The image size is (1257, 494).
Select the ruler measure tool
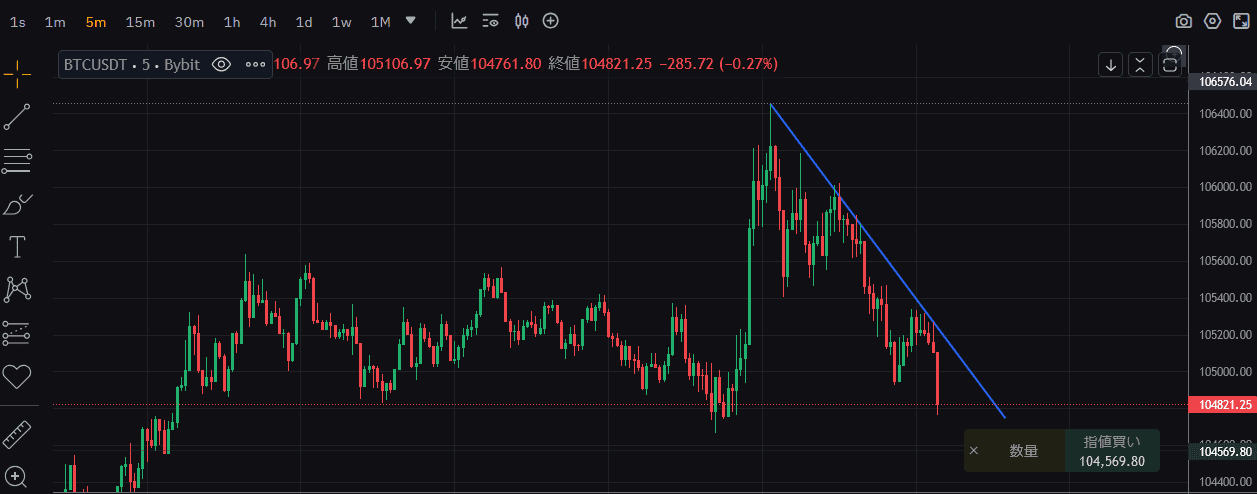pyautogui.click(x=17, y=434)
